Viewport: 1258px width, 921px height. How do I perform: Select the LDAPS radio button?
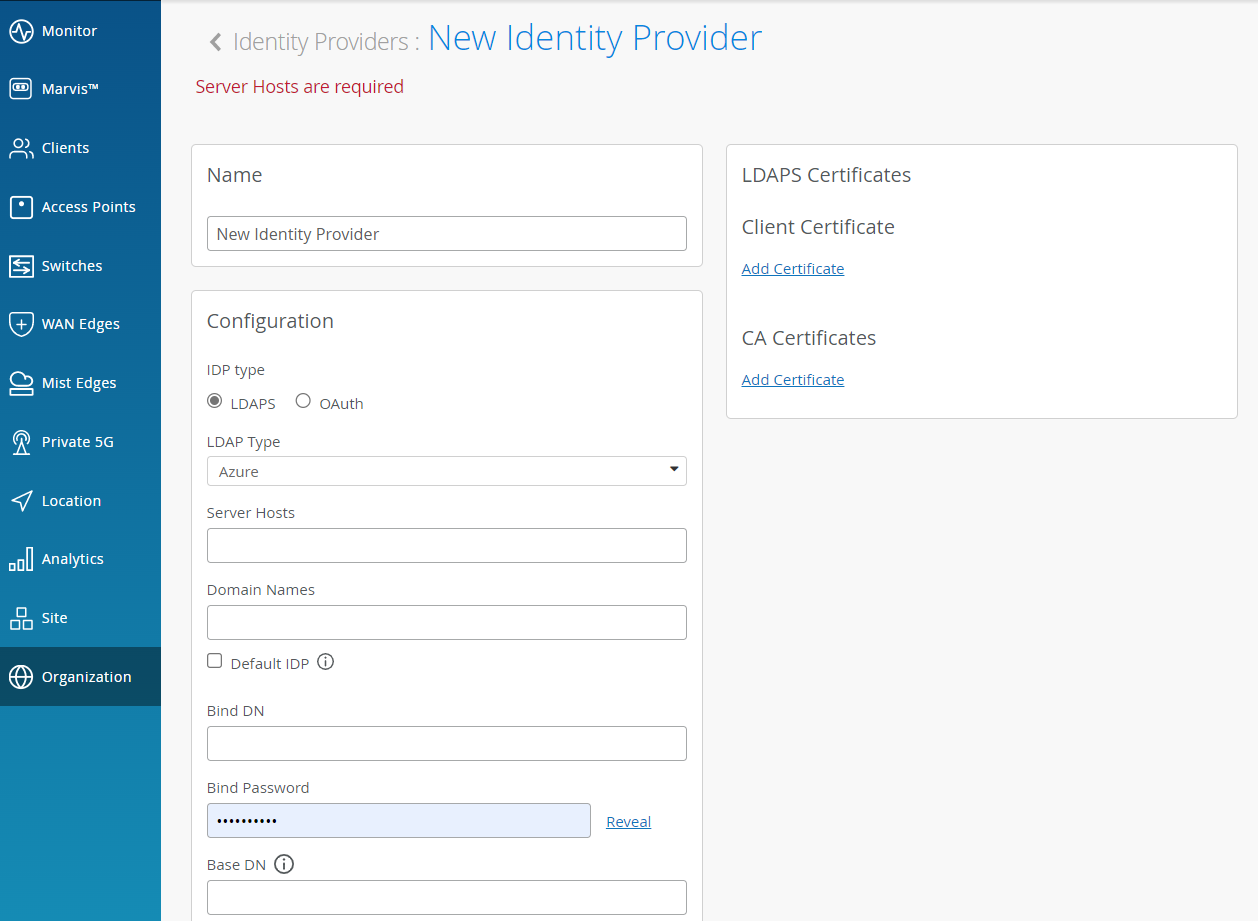pyautogui.click(x=215, y=401)
